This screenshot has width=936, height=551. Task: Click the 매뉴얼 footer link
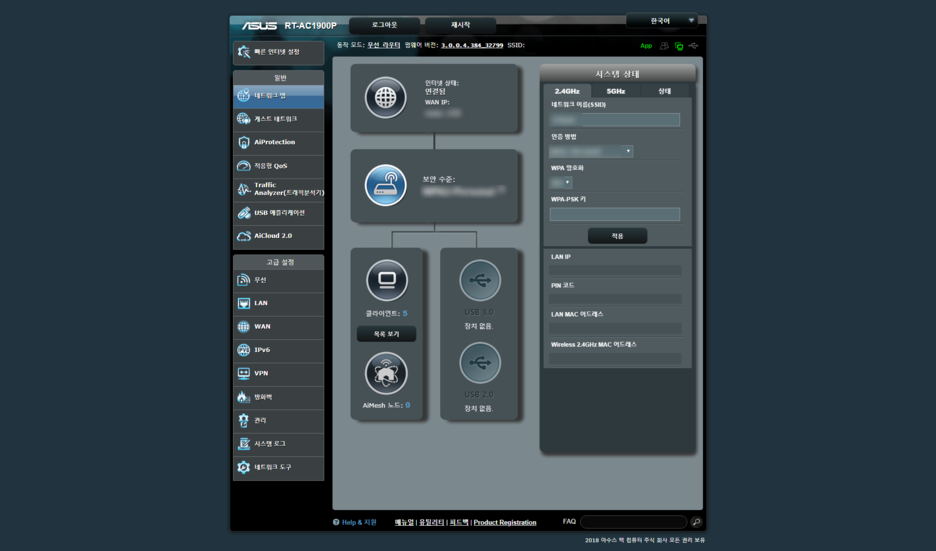tap(404, 522)
